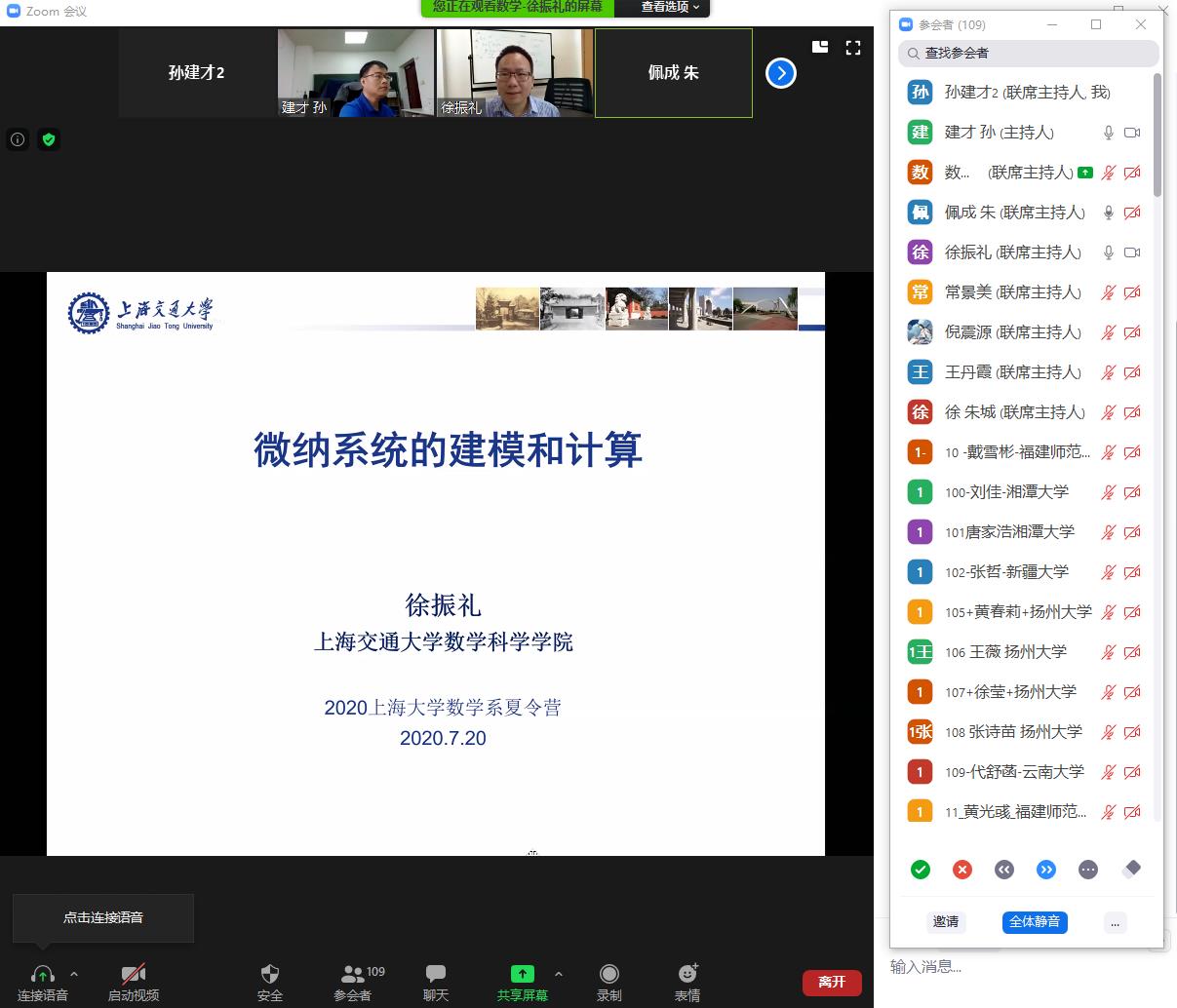Click the record button in toolbar
Image resolution: width=1177 pixels, height=1008 pixels.
tap(609, 982)
